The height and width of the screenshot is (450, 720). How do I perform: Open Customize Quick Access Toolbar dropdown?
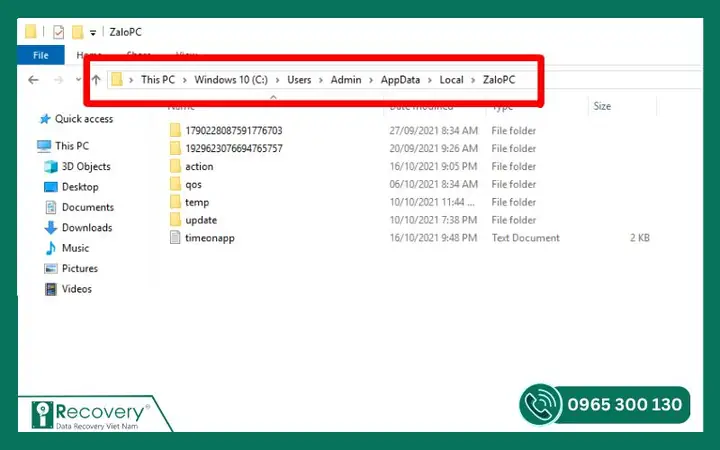click(x=93, y=33)
